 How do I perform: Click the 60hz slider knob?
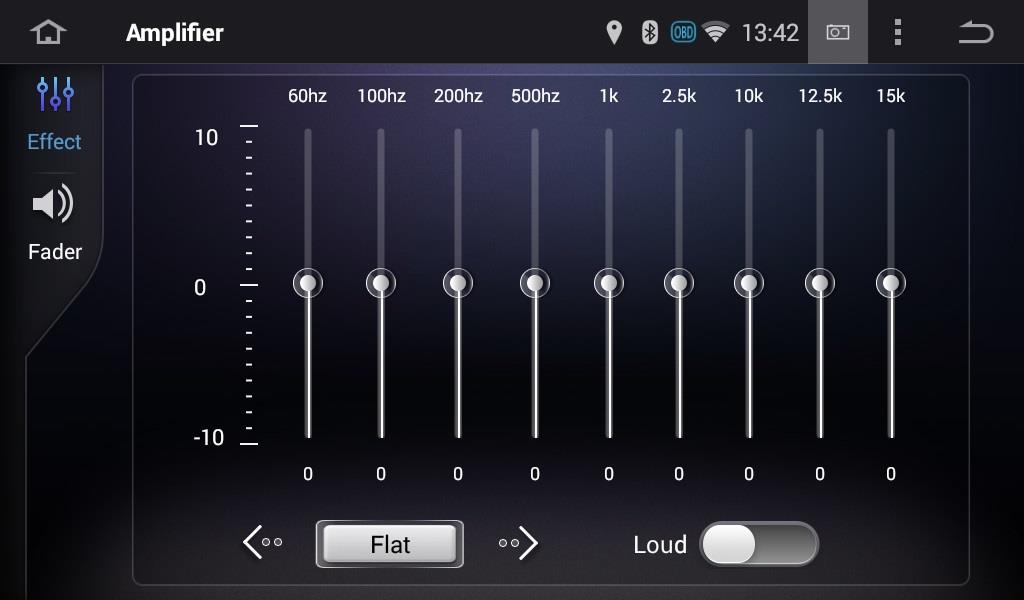pos(308,283)
